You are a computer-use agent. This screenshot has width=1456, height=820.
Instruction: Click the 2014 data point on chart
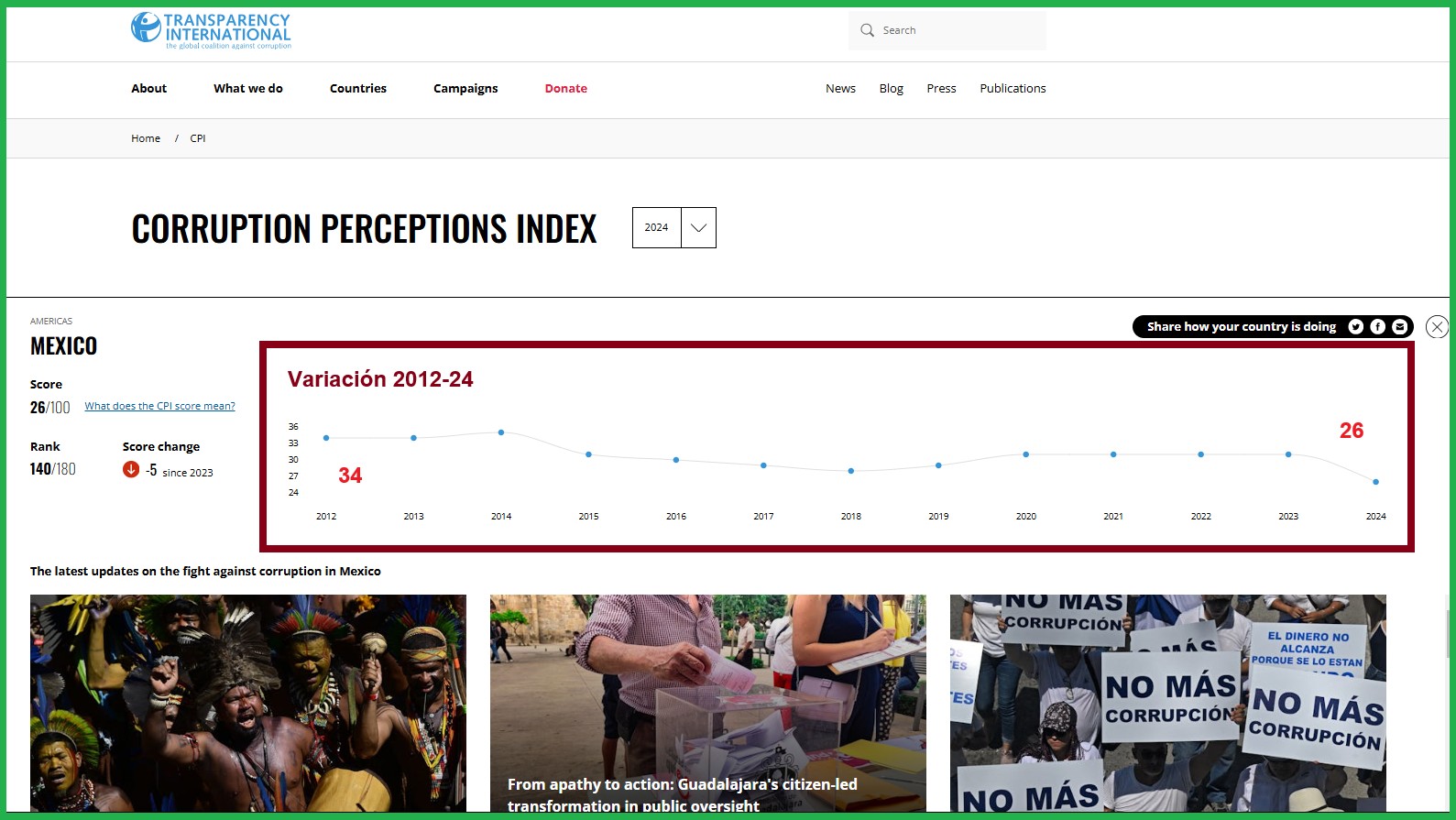(501, 432)
